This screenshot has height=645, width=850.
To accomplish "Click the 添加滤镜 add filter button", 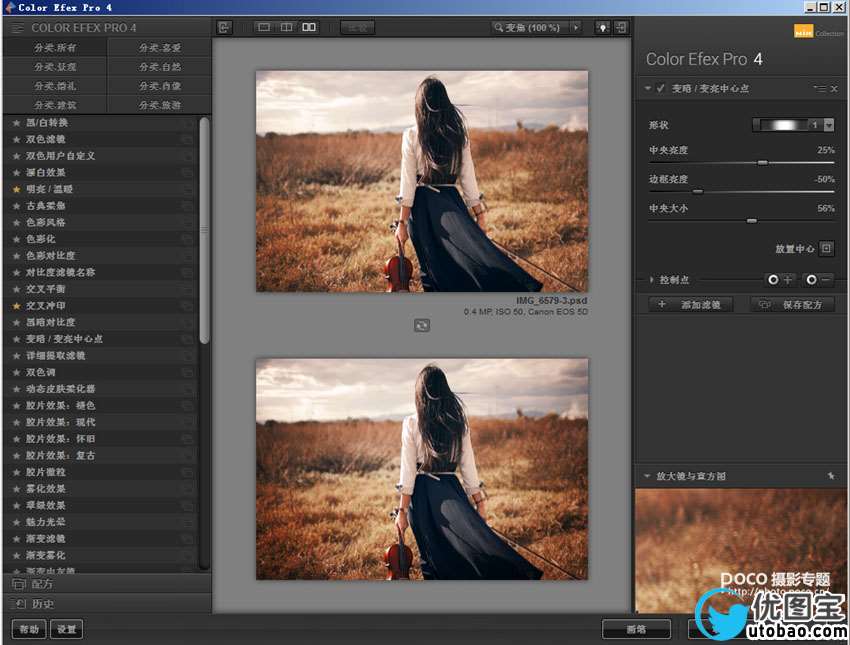I will tap(691, 305).
